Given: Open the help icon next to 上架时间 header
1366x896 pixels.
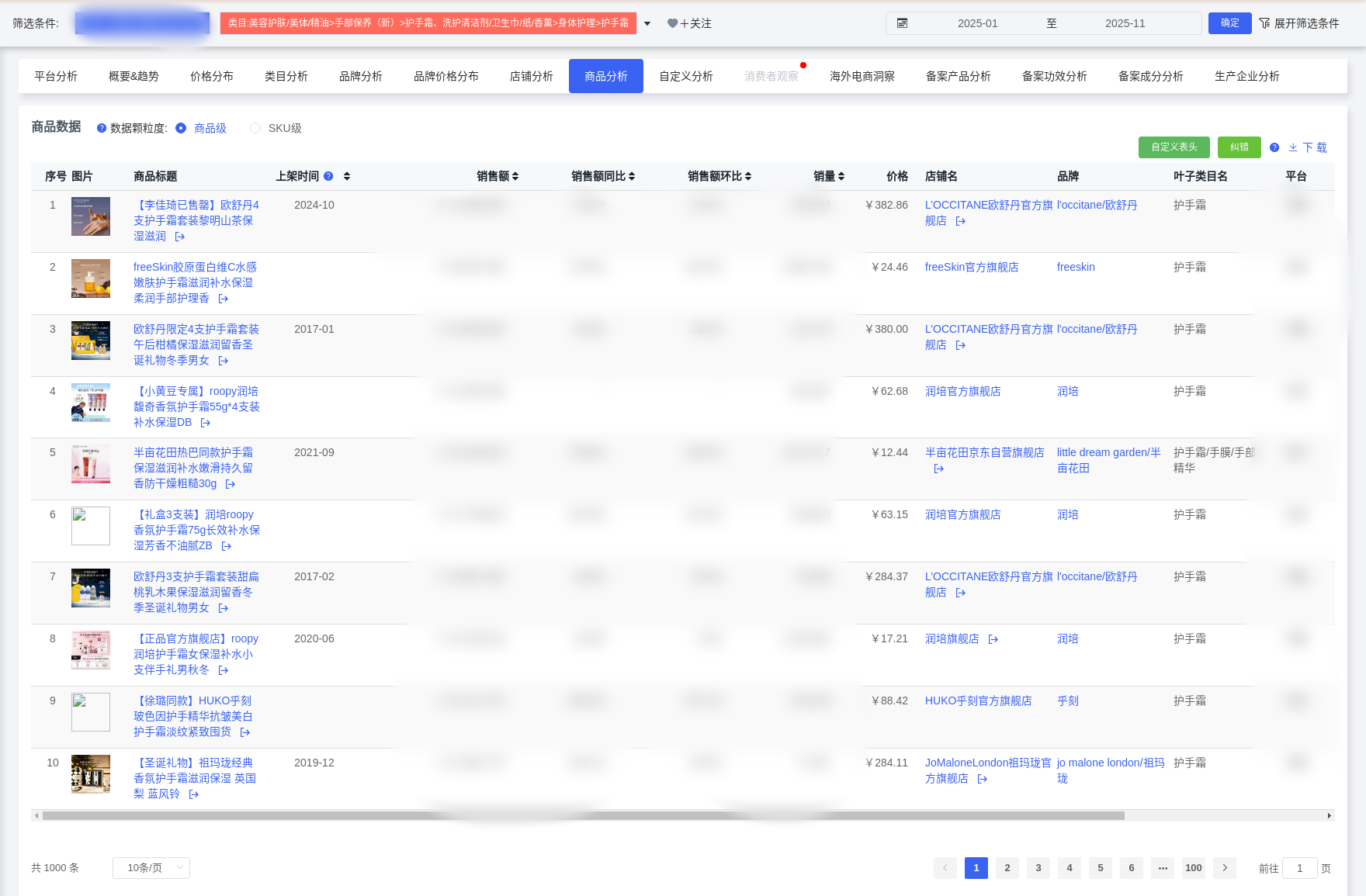Looking at the screenshot, I should click(x=328, y=176).
